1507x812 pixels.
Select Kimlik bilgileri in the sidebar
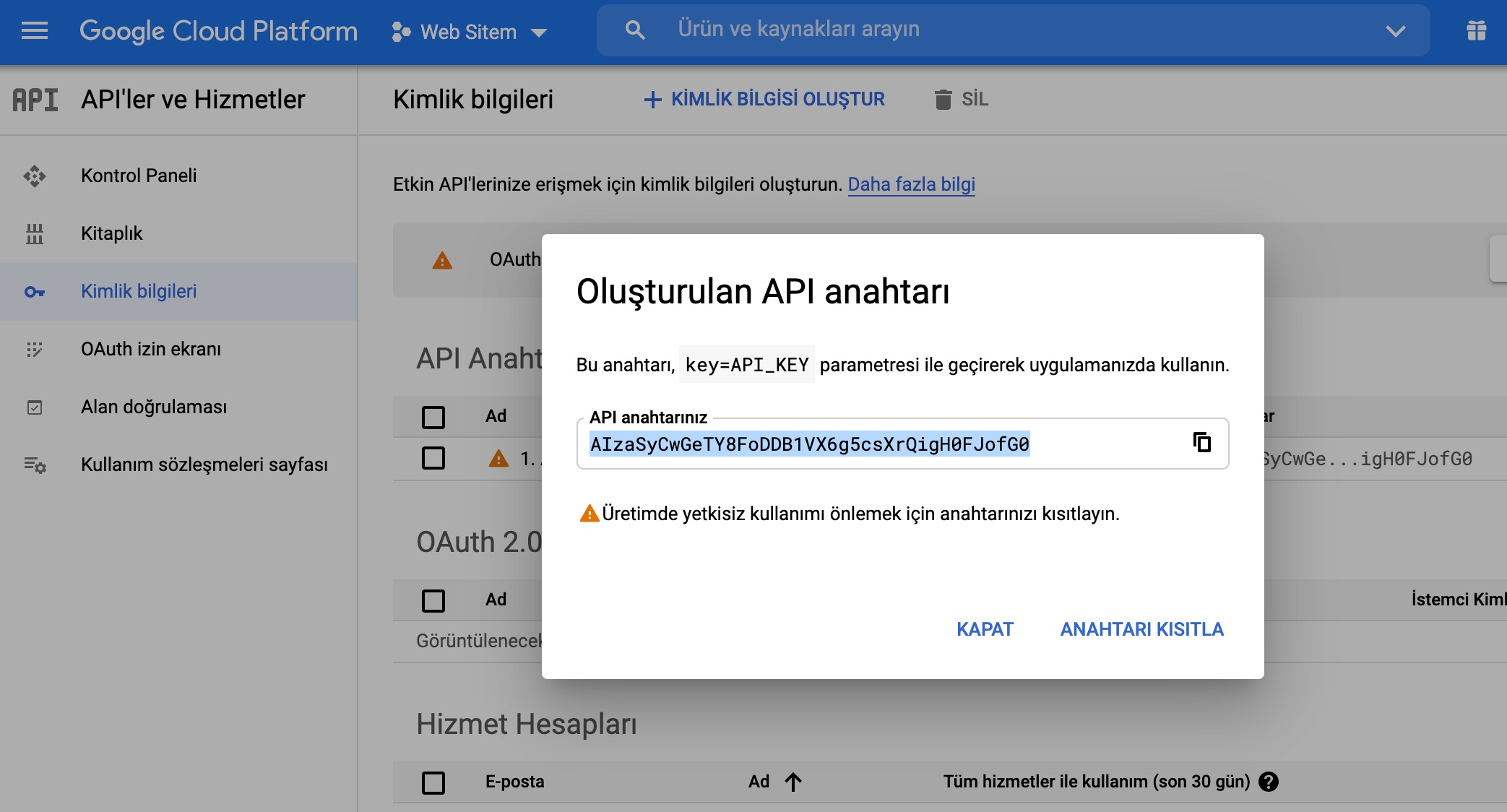click(x=178, y=291)
